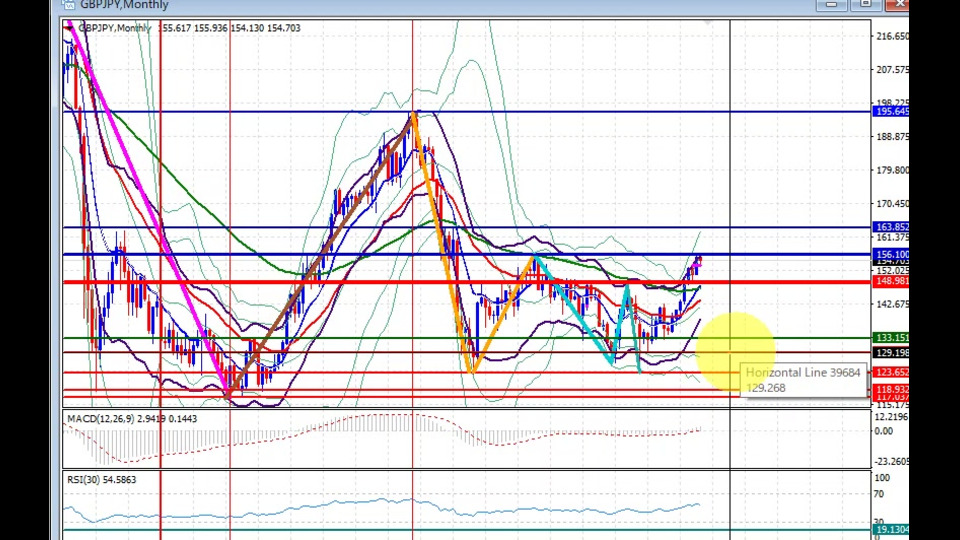The image size is (960, 540).
Task: Click the 179.800 price axis value
Action: click(893, 170)
